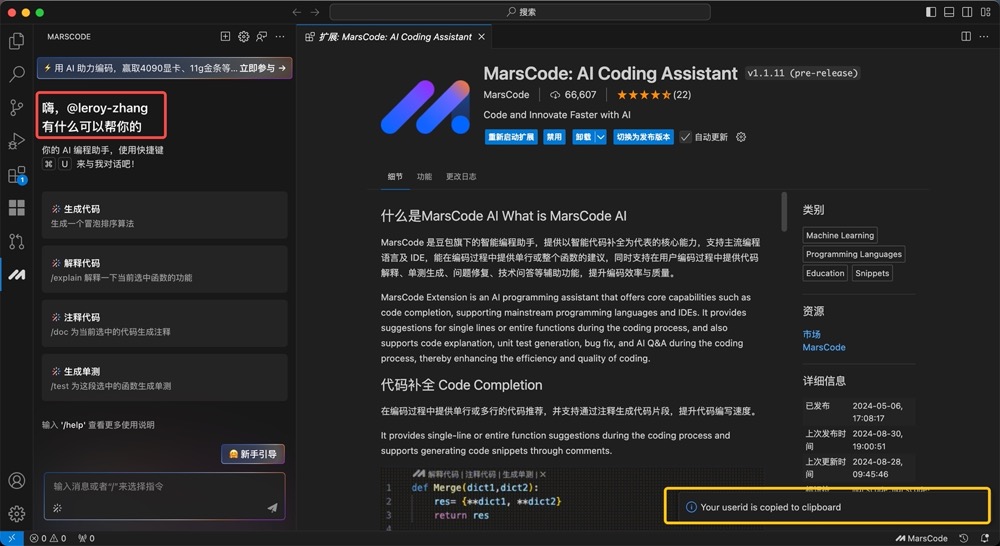The height and width of the screenshot is (546, 1000).
Task: Open the 市场 resource link
Action: click(x=811, y=334)
